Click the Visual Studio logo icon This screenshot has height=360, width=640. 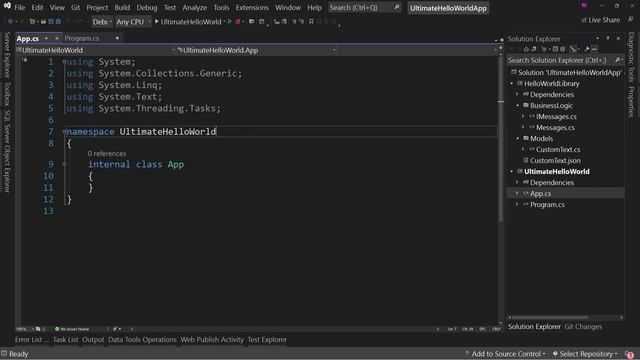click(x=7, y=5)
